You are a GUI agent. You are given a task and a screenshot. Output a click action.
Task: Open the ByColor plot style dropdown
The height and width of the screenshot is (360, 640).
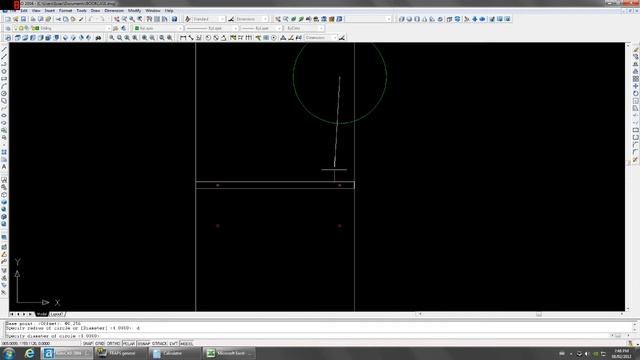(x=321, y=28)
